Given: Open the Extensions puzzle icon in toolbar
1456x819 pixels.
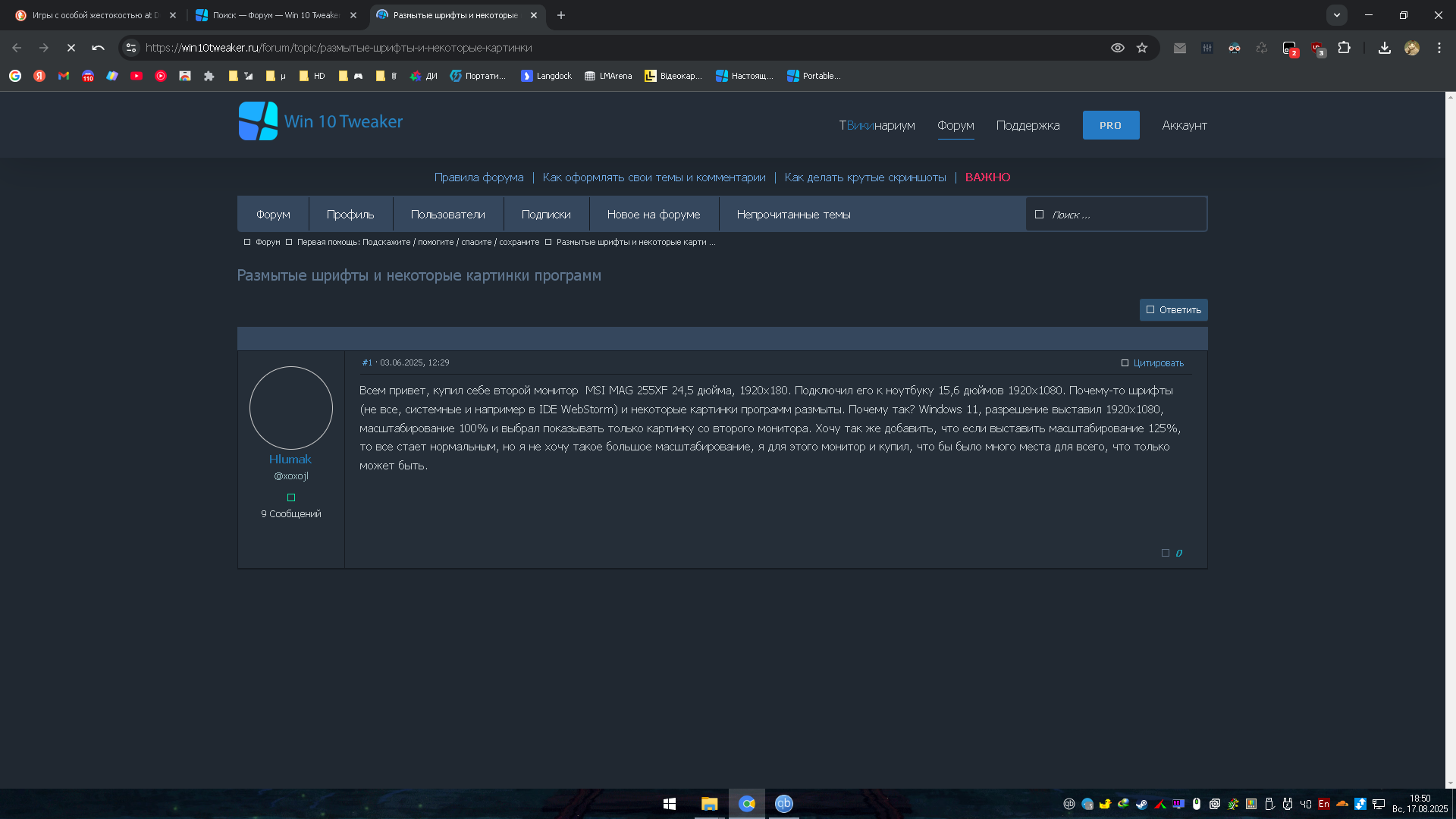Looking at the screenshot, I should click(x=1344, y=48).
